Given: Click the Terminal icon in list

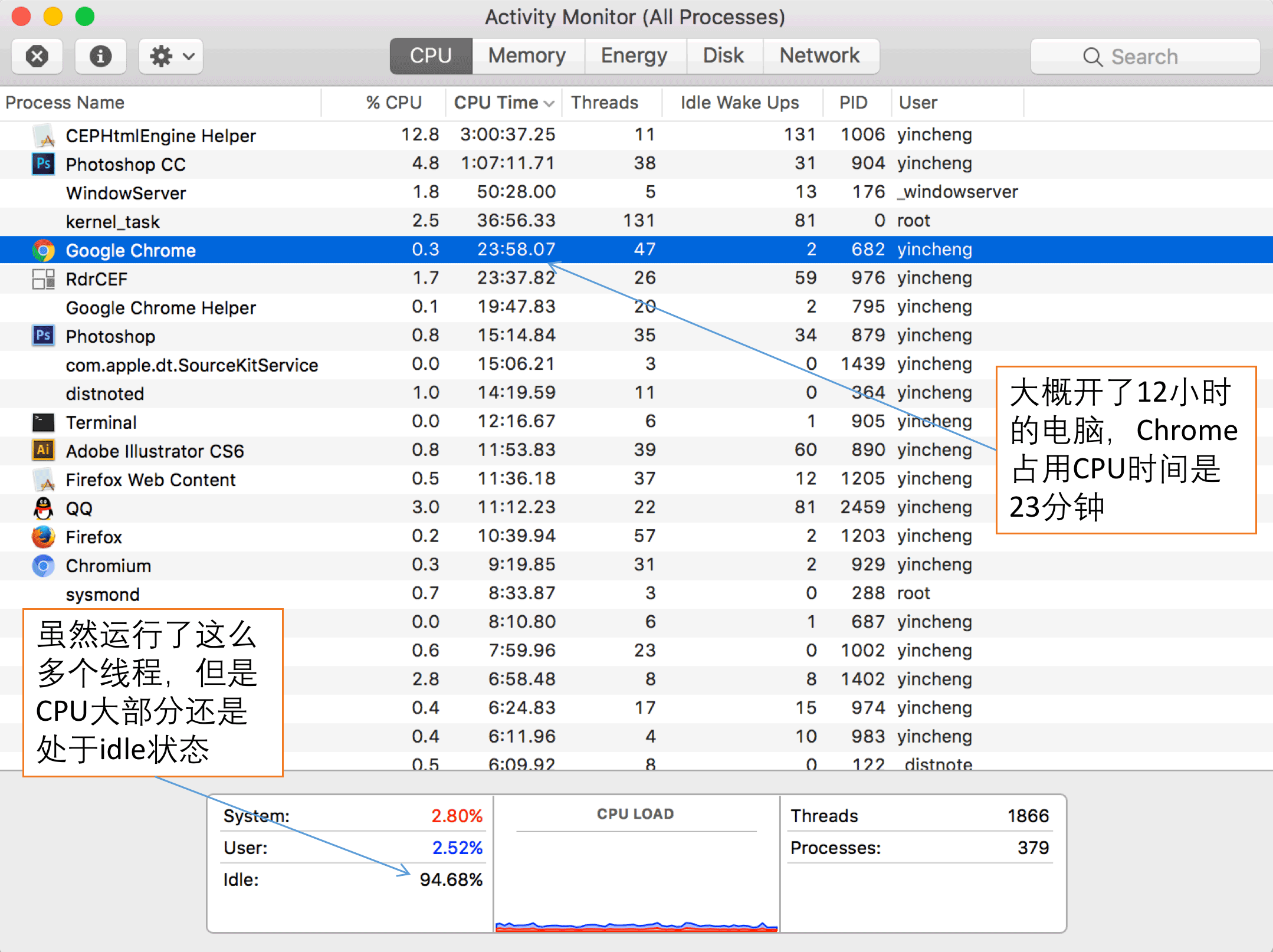Looking at the screenshot, I should pyautogui.click(x=43, y=422).
